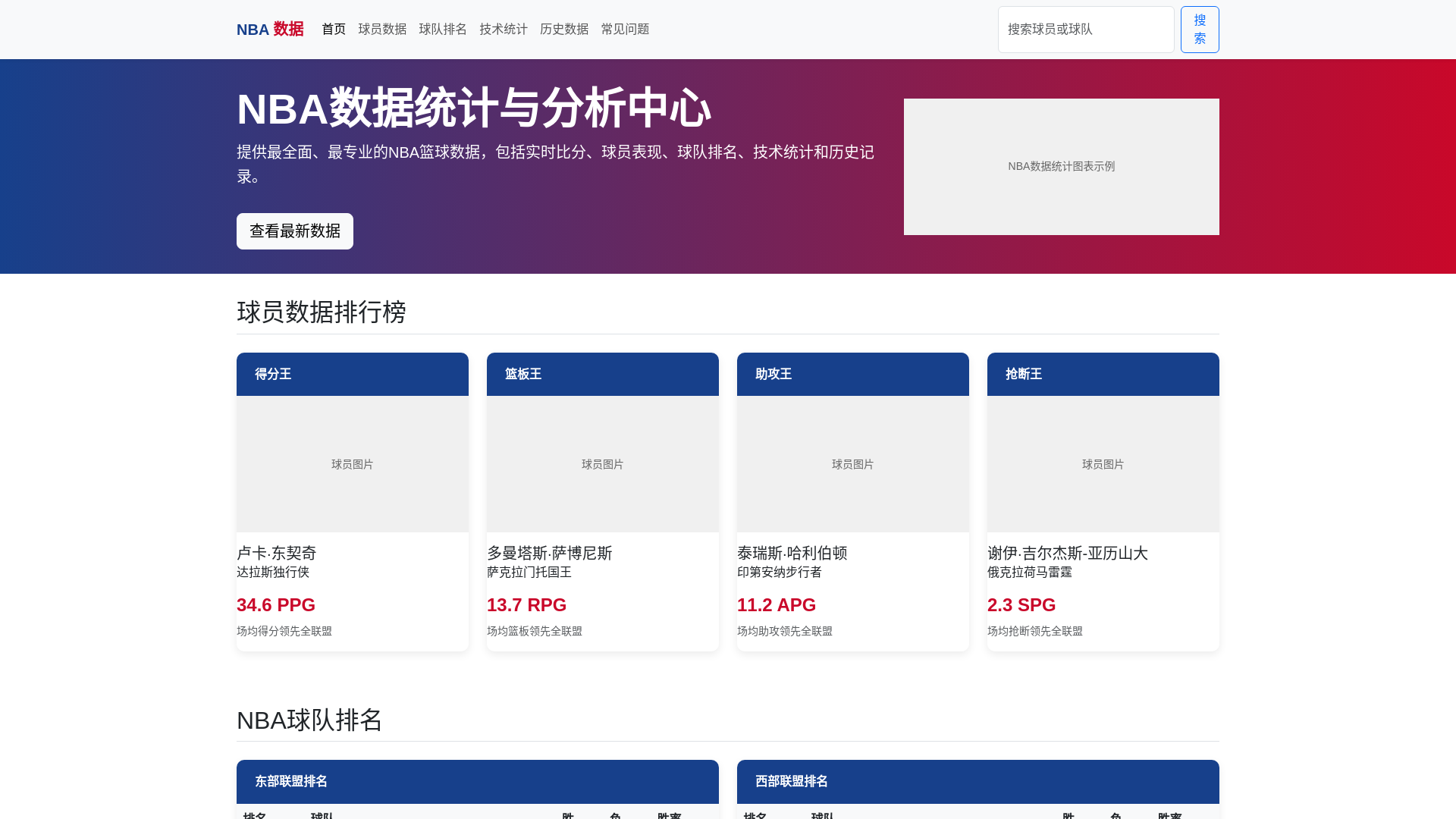Select player name 谢伊·吉尔杰斯-亚历山大

[1068, 553]
